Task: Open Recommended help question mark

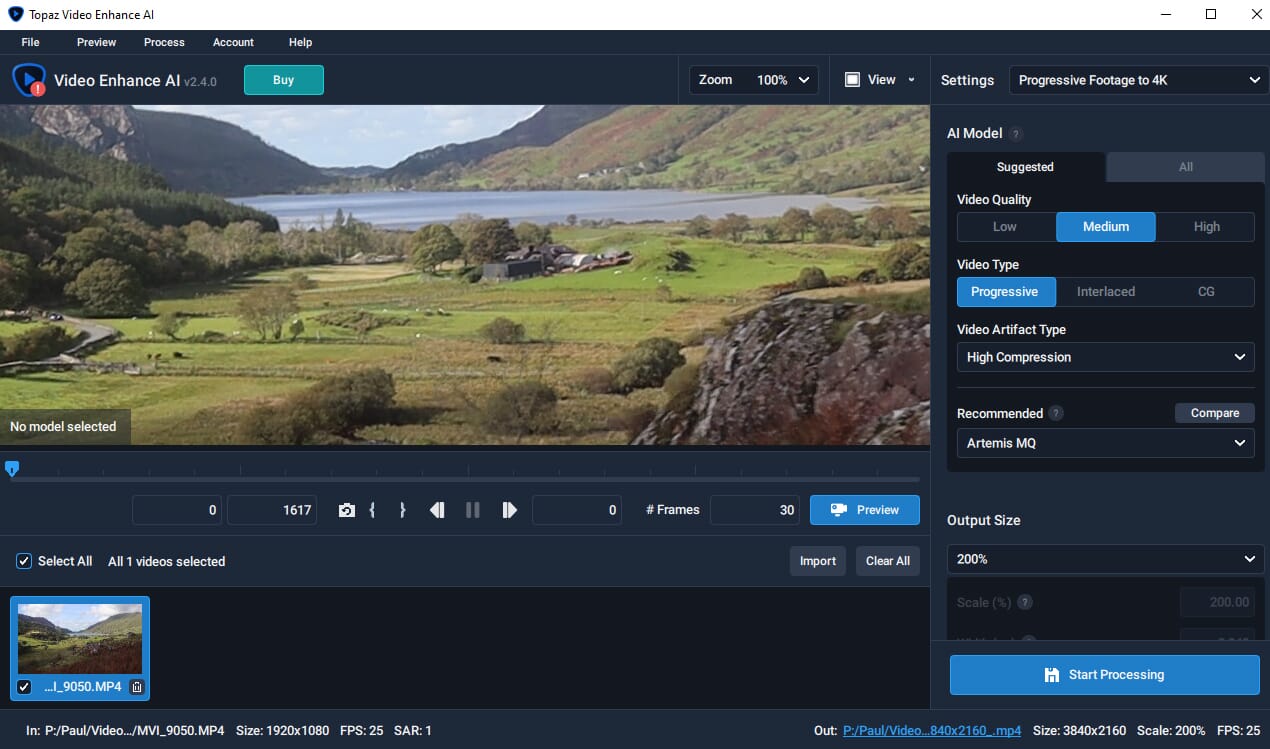Action: (x=1056, y=413)
